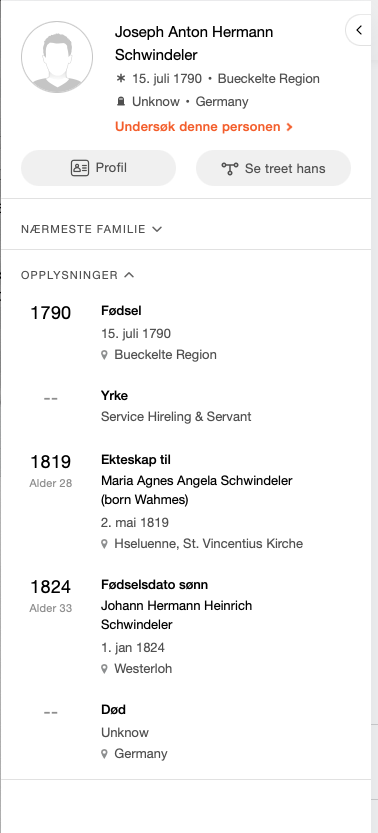
Task: Click location pin beside Hseluenne church
Action: point(105,544)
